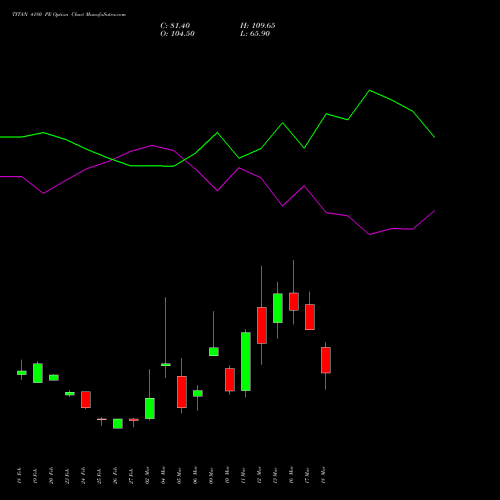Click the TITAN 4180 PE Option Chart title
This screenshot has height=500, width=500.
[x=69, y=15]
